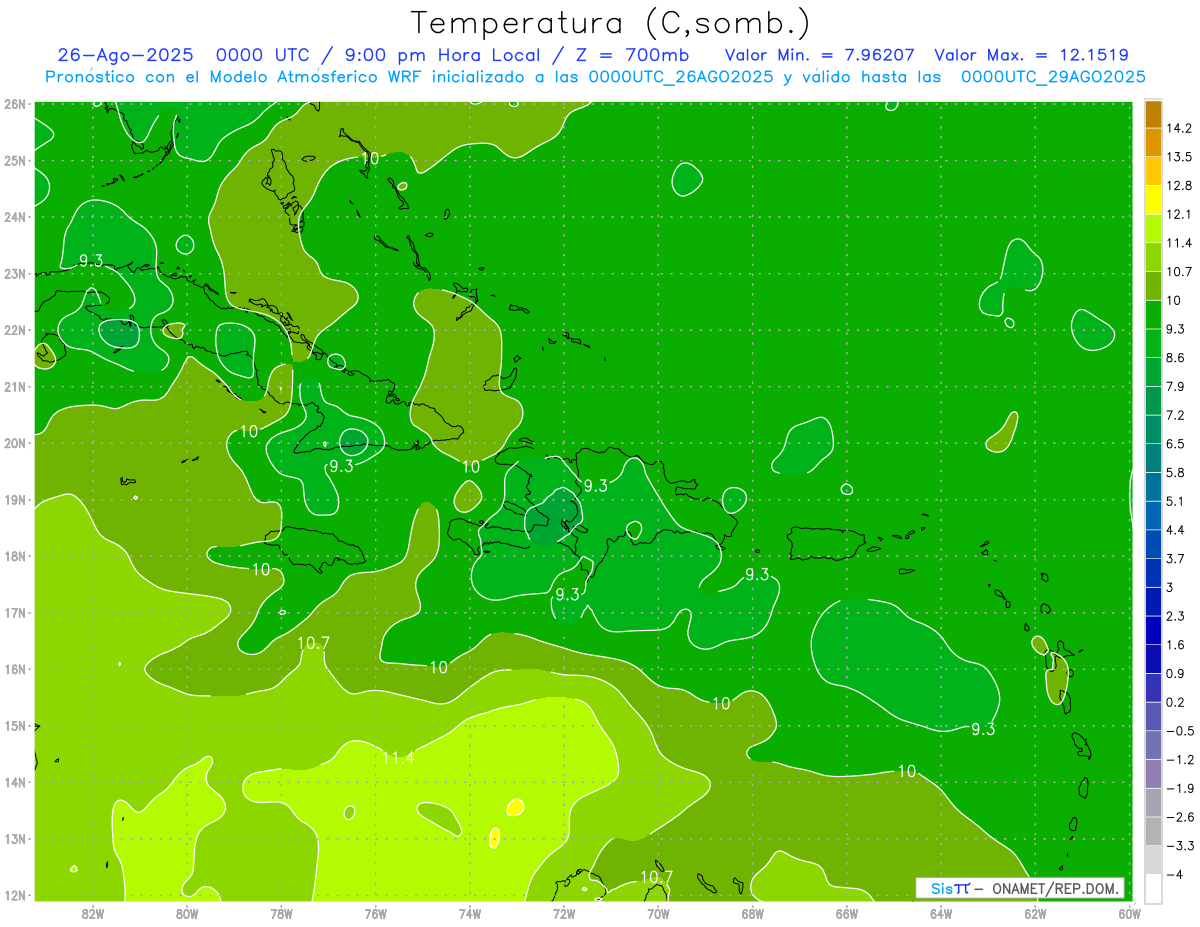Click the 74W longitude axis label

click(x=470, y=912)
